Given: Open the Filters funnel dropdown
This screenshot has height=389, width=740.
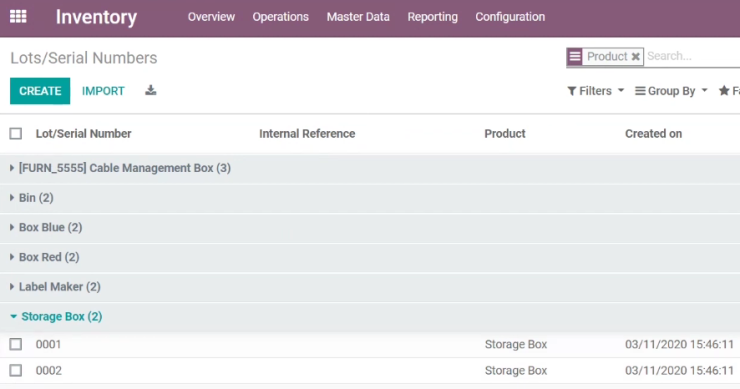Looking at the screenshot, I should [595, 91].
